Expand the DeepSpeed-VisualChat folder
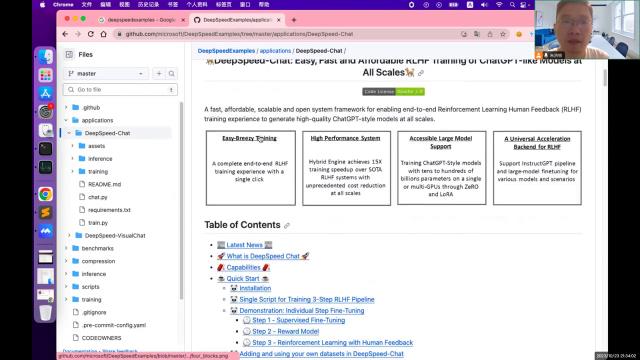Image resolution: width=640 pixels, height=360 pixels. click(x=69, y=236)
